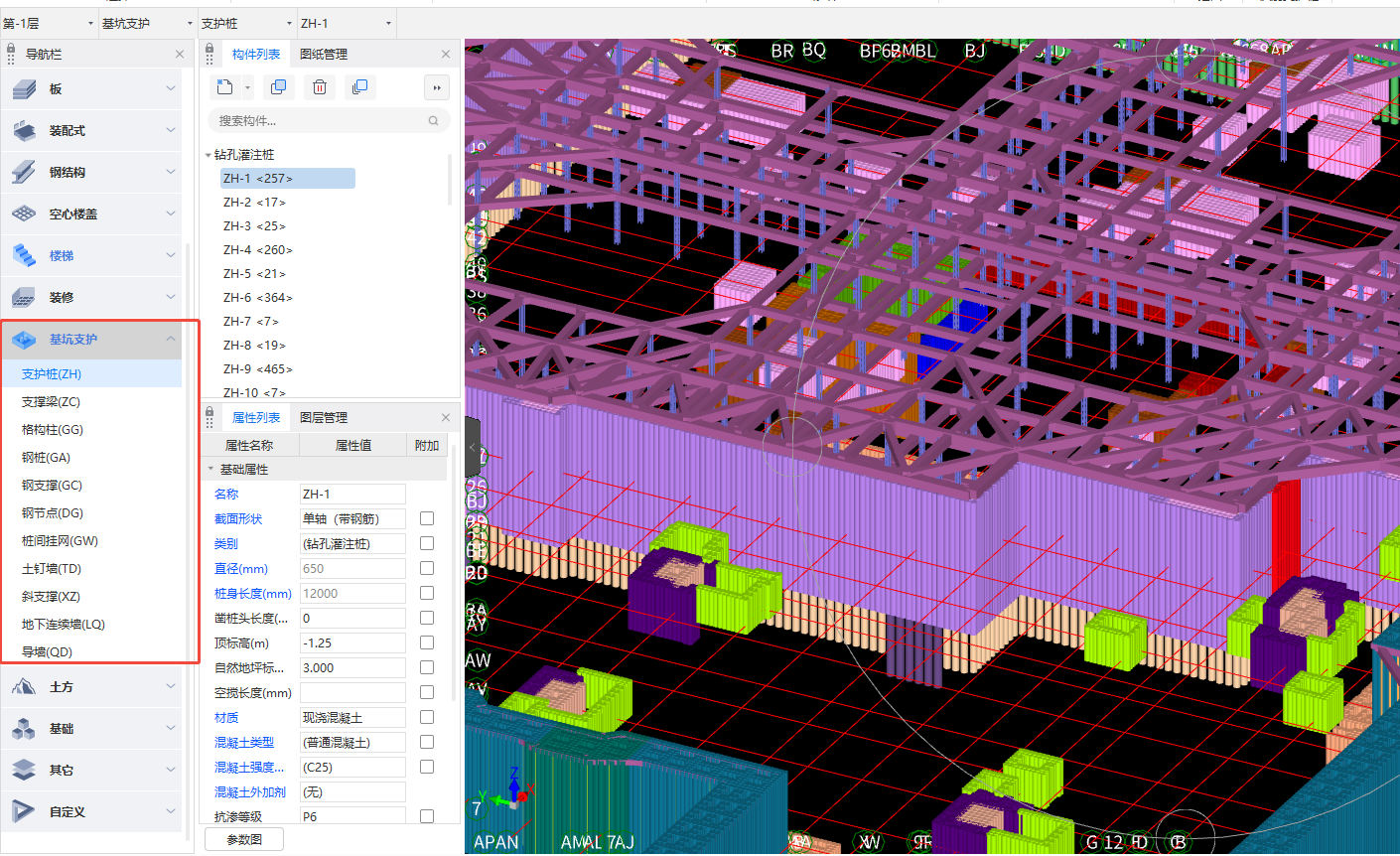The height and width of the screenshot is (856, 1400).
Task: Click the search magnifier icon
Action: pyautogui.click(x=433, y=121)
